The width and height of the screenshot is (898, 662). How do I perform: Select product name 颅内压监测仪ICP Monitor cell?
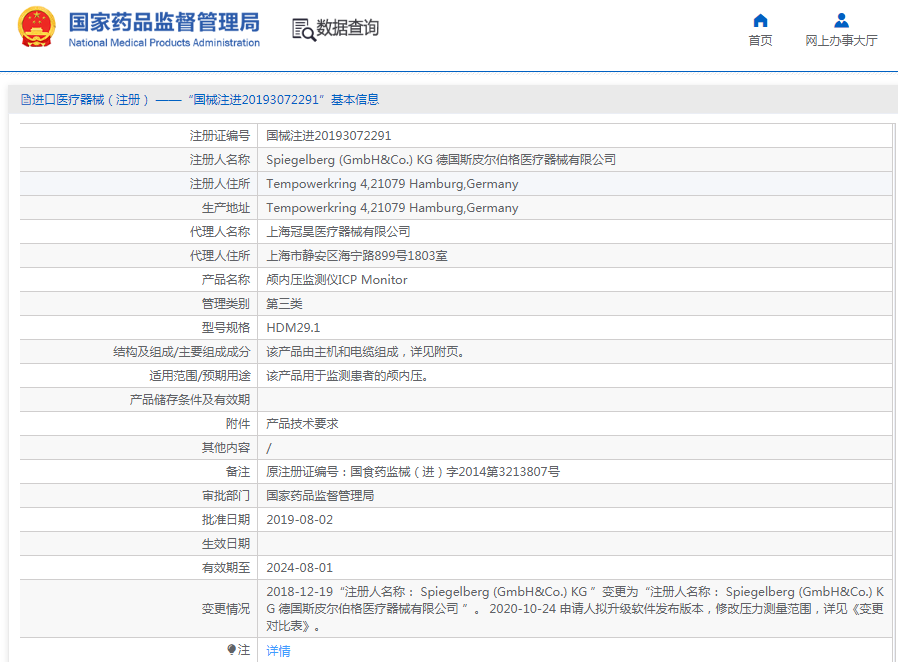(x=336, y=280)
